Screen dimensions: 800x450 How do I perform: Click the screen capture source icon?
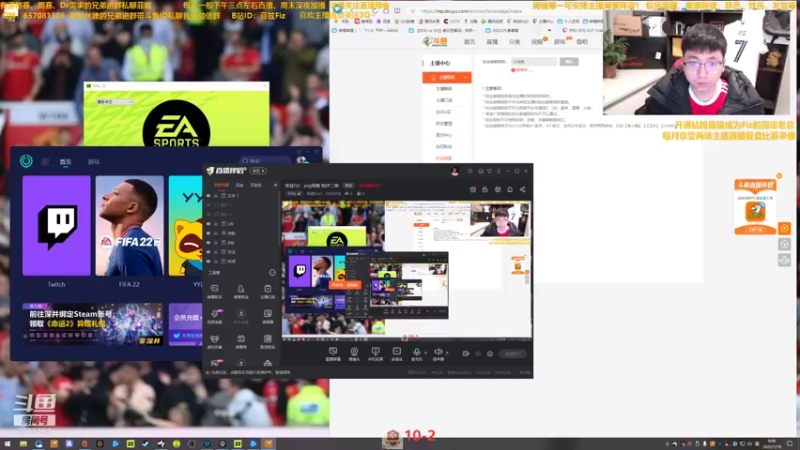(x=333, y=352)
